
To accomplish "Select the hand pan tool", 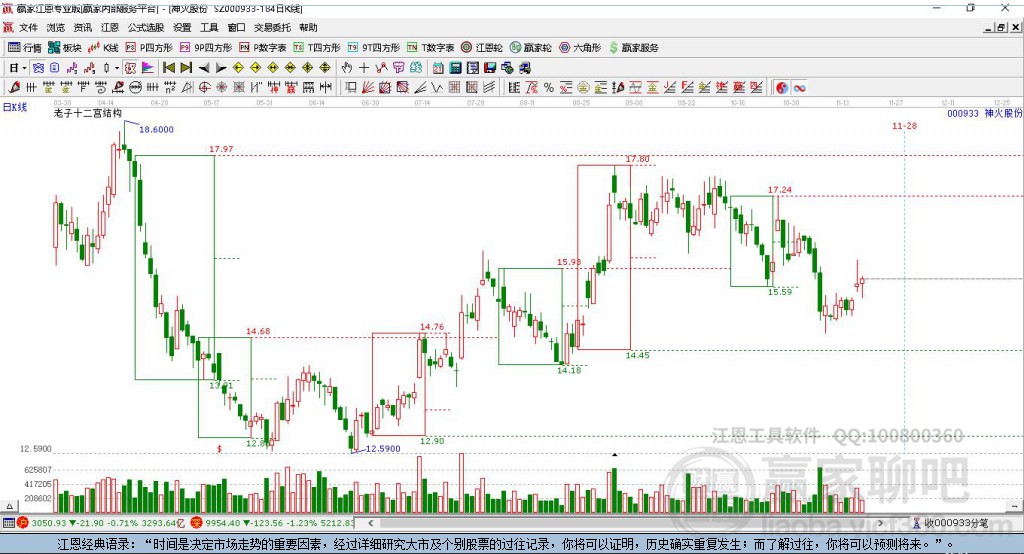I will (x=347, y=68).
